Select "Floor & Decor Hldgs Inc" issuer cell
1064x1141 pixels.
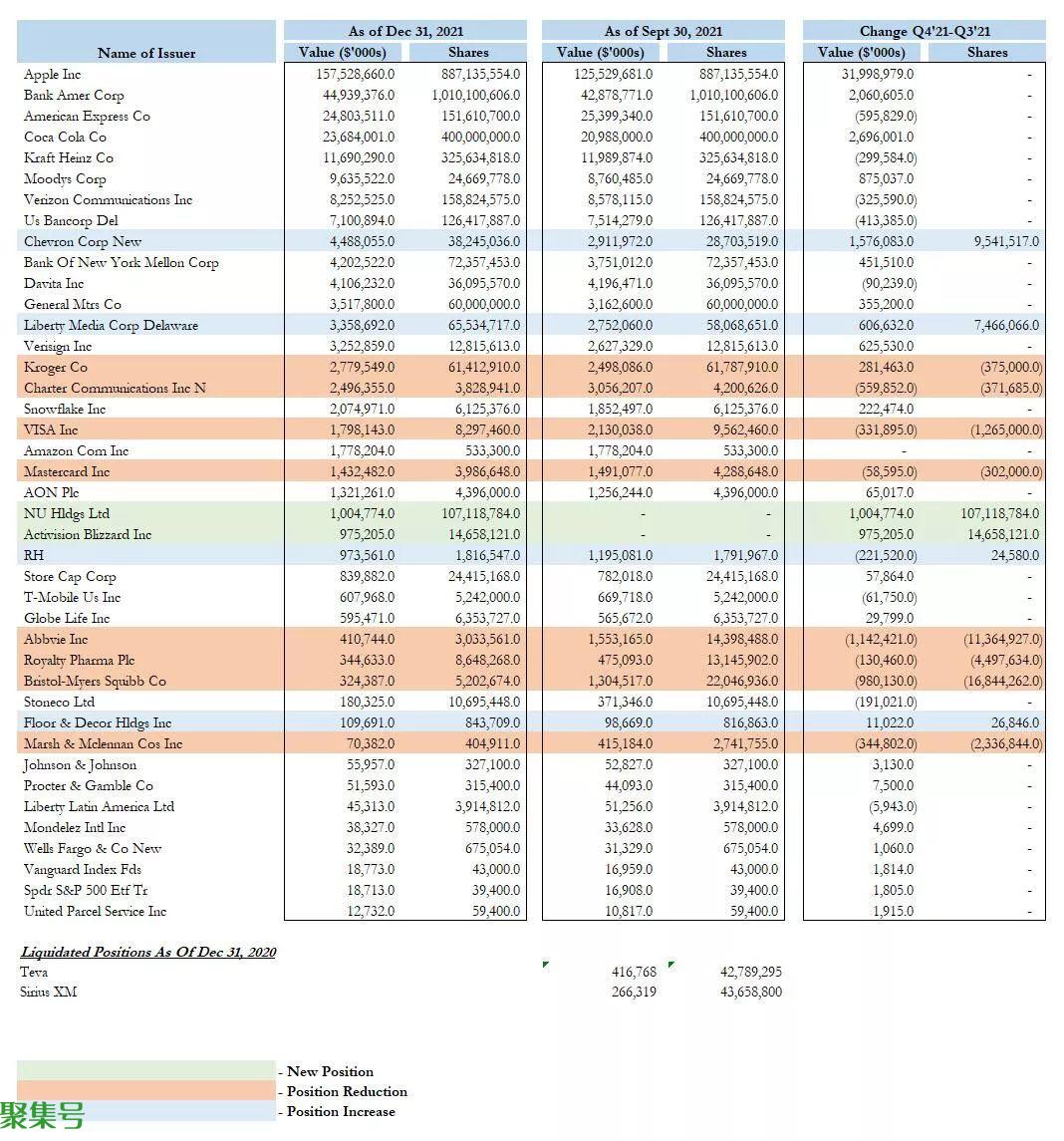coord(98,723)
